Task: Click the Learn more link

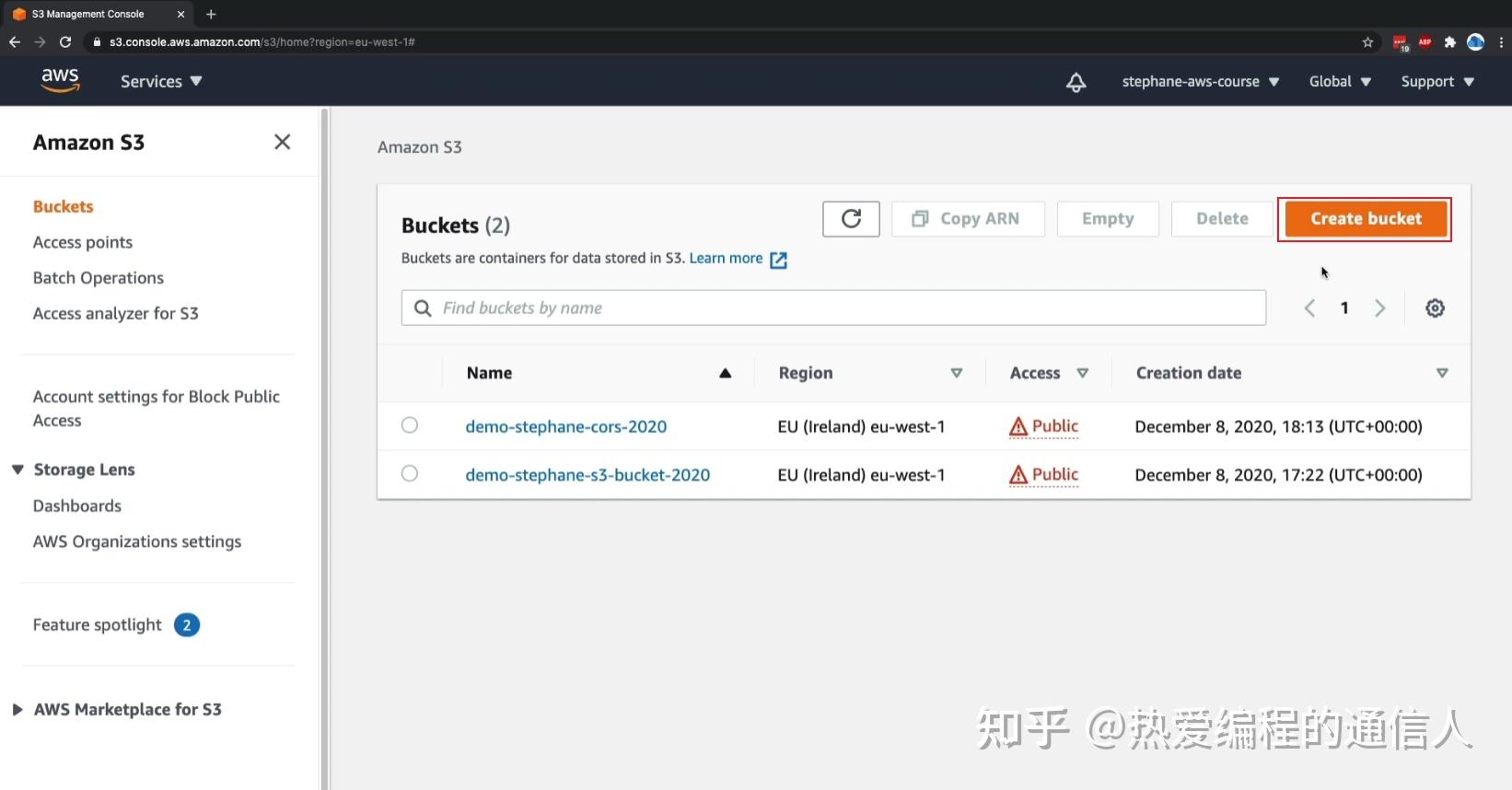Action: click(x=726, y=259)
